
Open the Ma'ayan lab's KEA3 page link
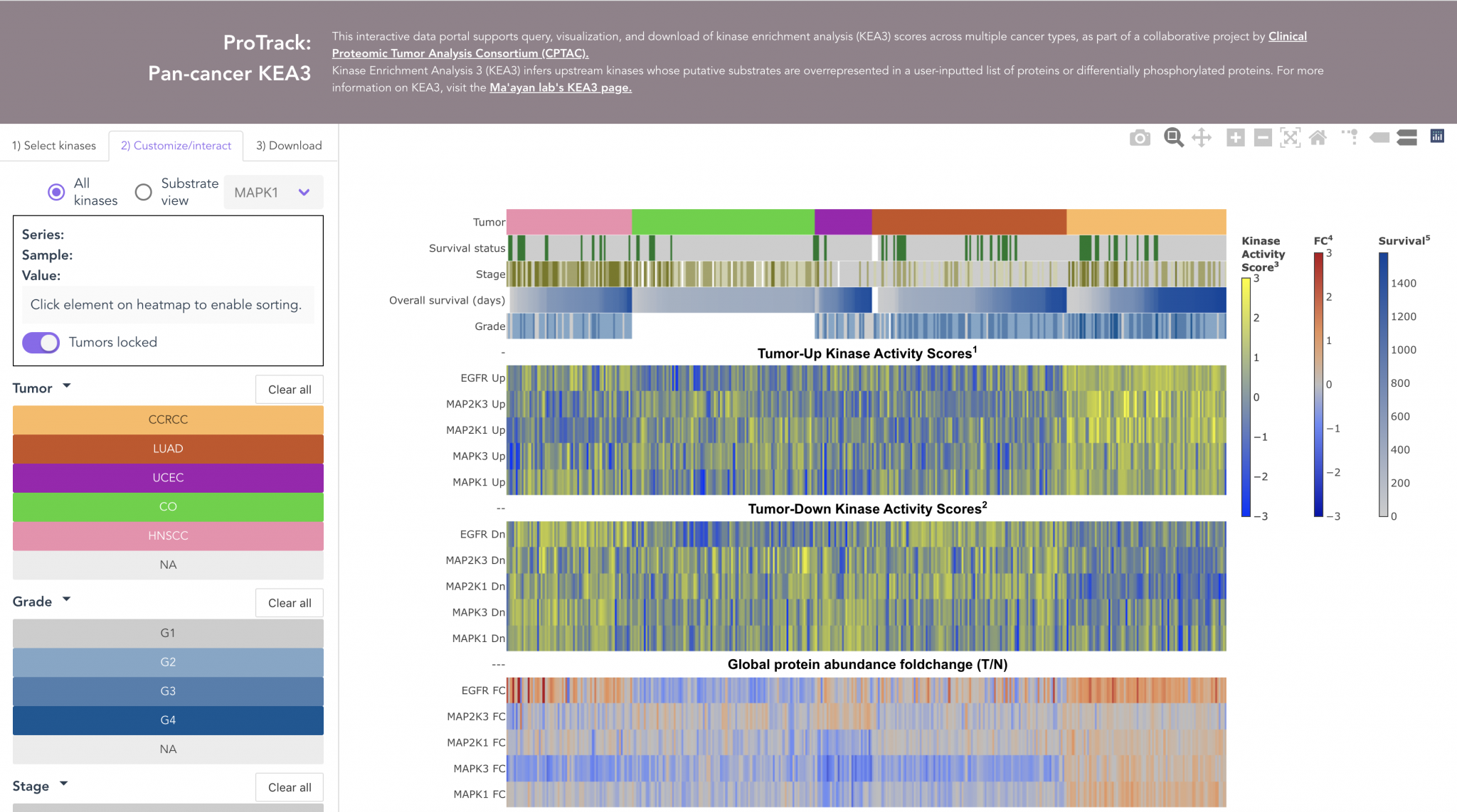pyautogui.click(x=560, y=87)
